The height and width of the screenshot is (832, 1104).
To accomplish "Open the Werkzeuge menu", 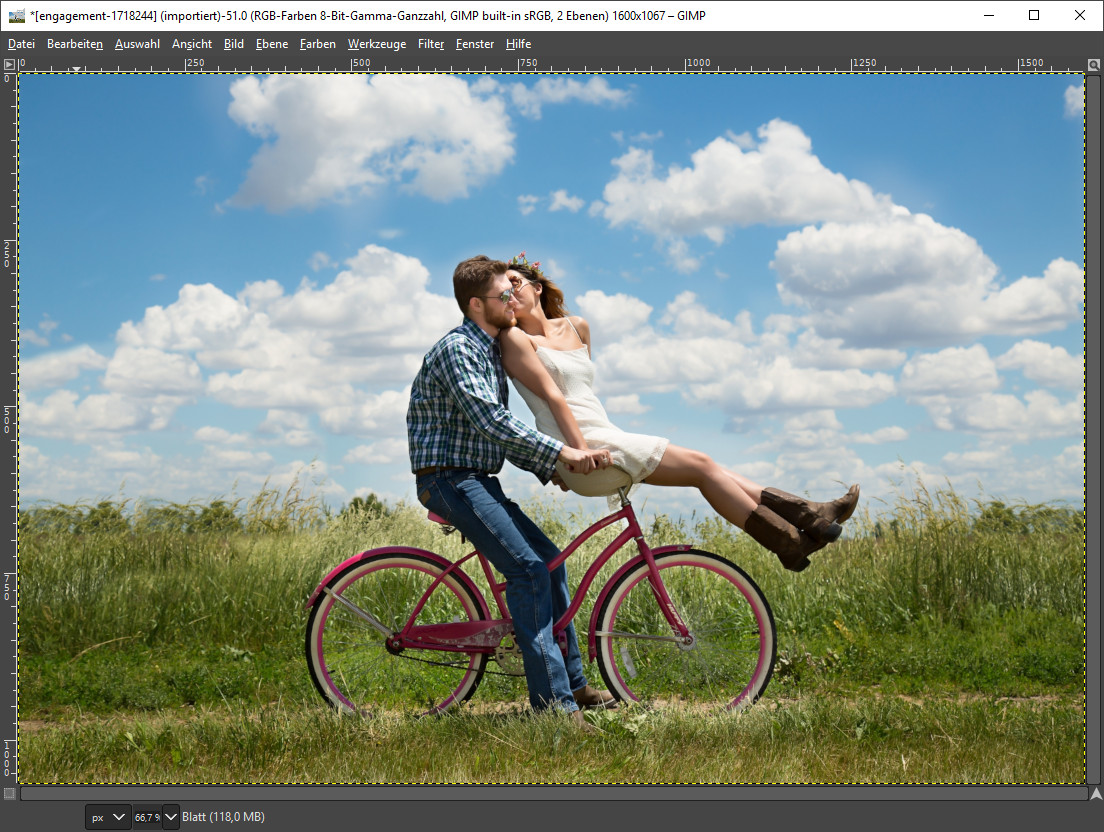I will pos(376,44).
